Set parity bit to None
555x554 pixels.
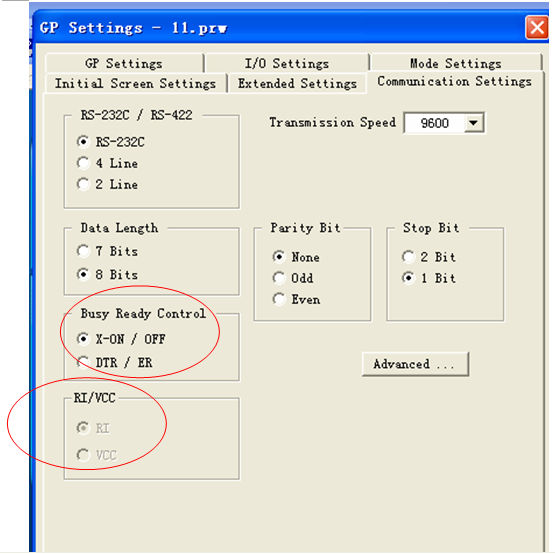pyautogui.click(x=296, y=257)
